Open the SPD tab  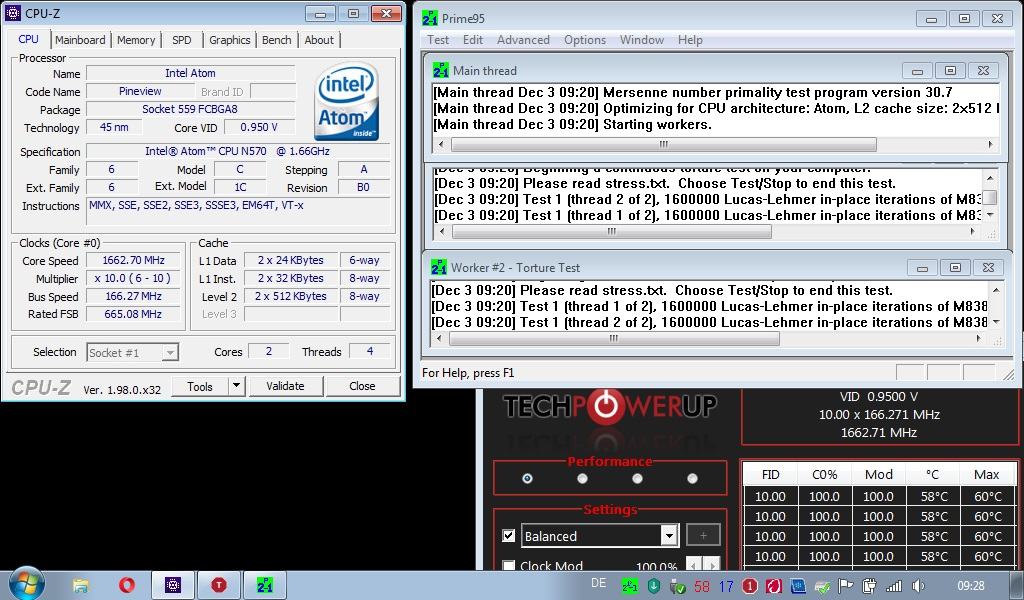(x=182, y=40)
